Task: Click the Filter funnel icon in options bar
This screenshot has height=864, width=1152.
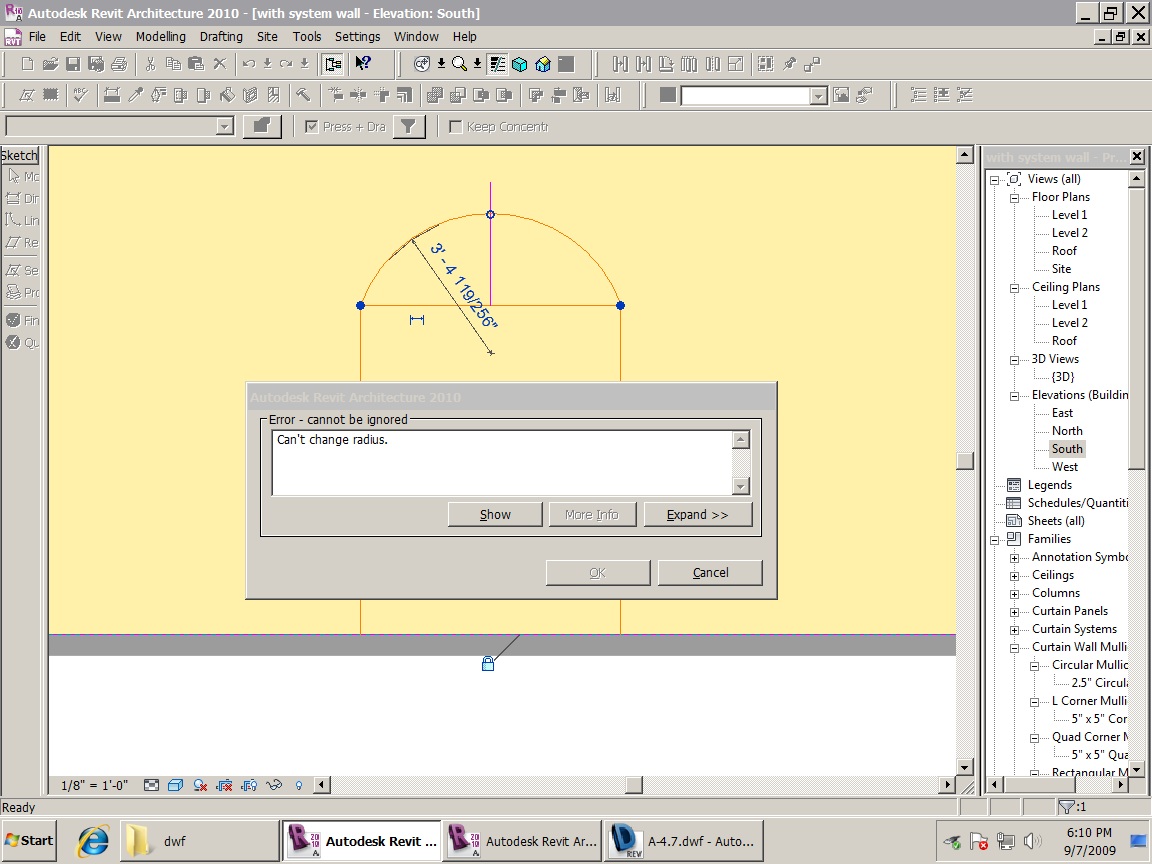Action: 409,127
